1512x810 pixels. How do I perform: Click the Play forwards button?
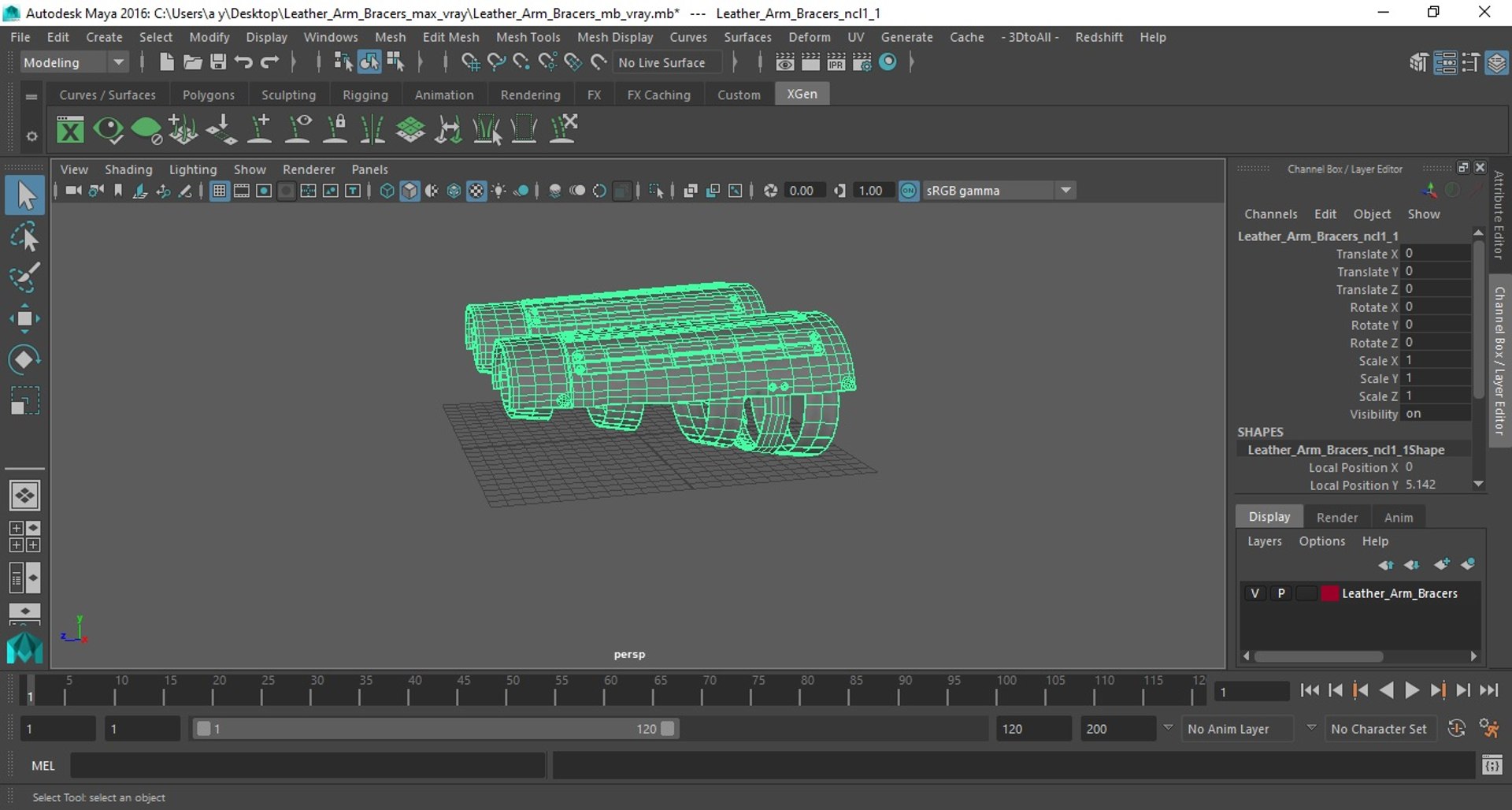coord(1412,691)
